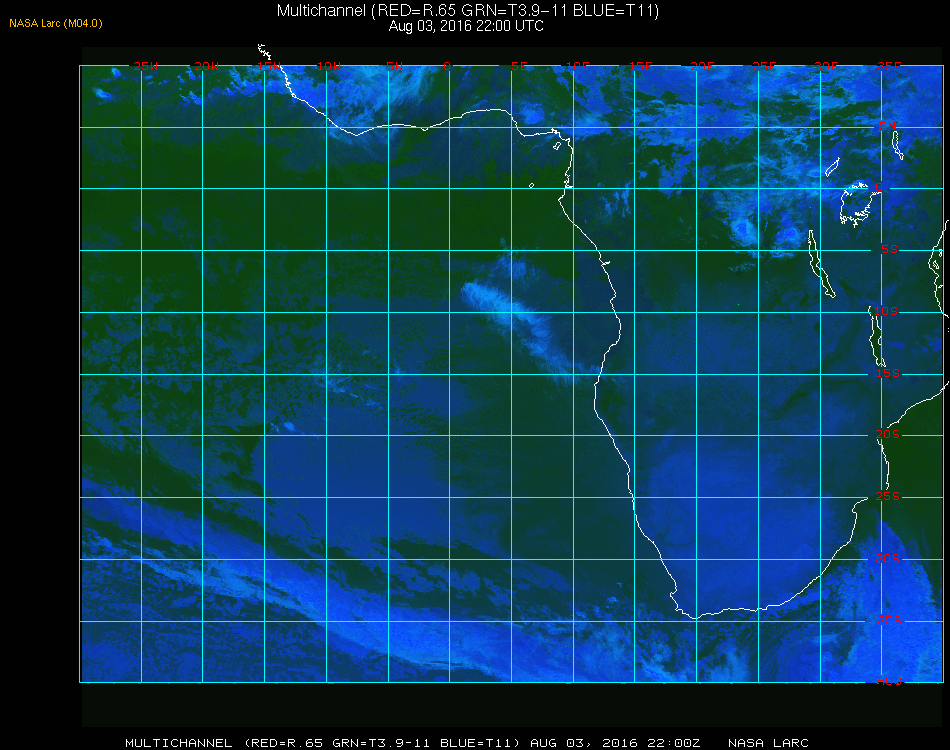Image resolution: width=950 pixels, height=750 pixels.
Task: Click the 5N latitude label
Action: click(x=888, y=126)
